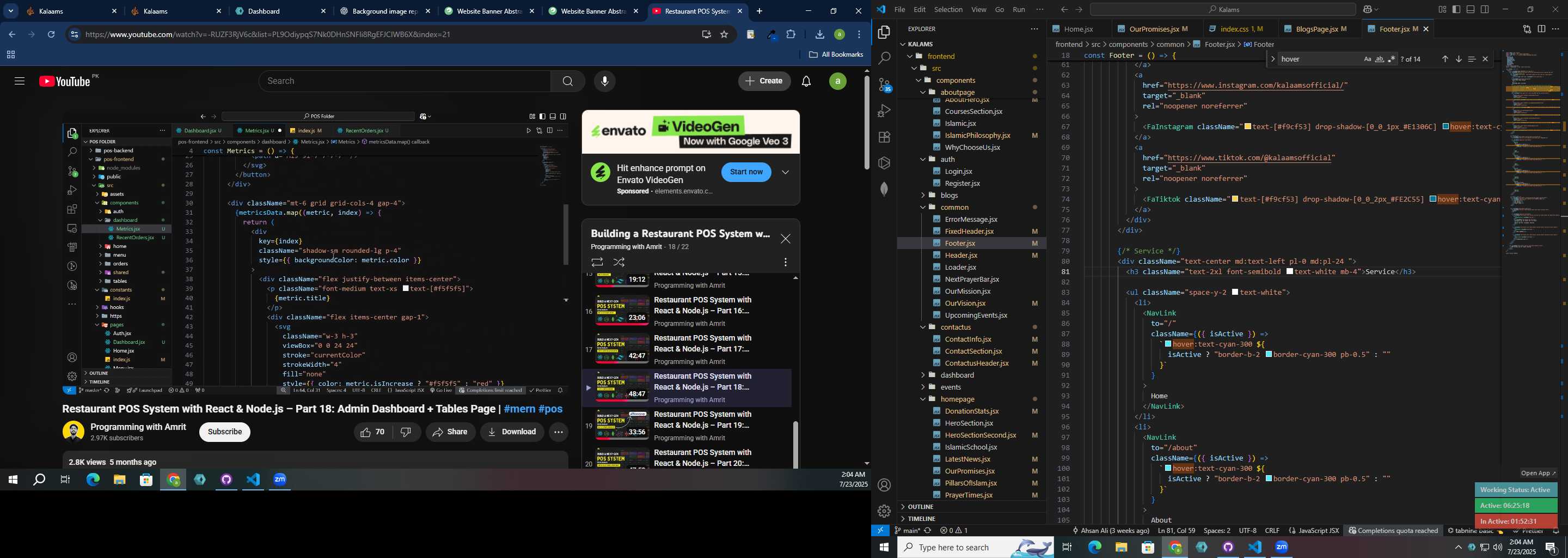Click JavaScript JSX language mode in status bar
Viewport: 1568px width, 558px height.
tap(1314, 531)
